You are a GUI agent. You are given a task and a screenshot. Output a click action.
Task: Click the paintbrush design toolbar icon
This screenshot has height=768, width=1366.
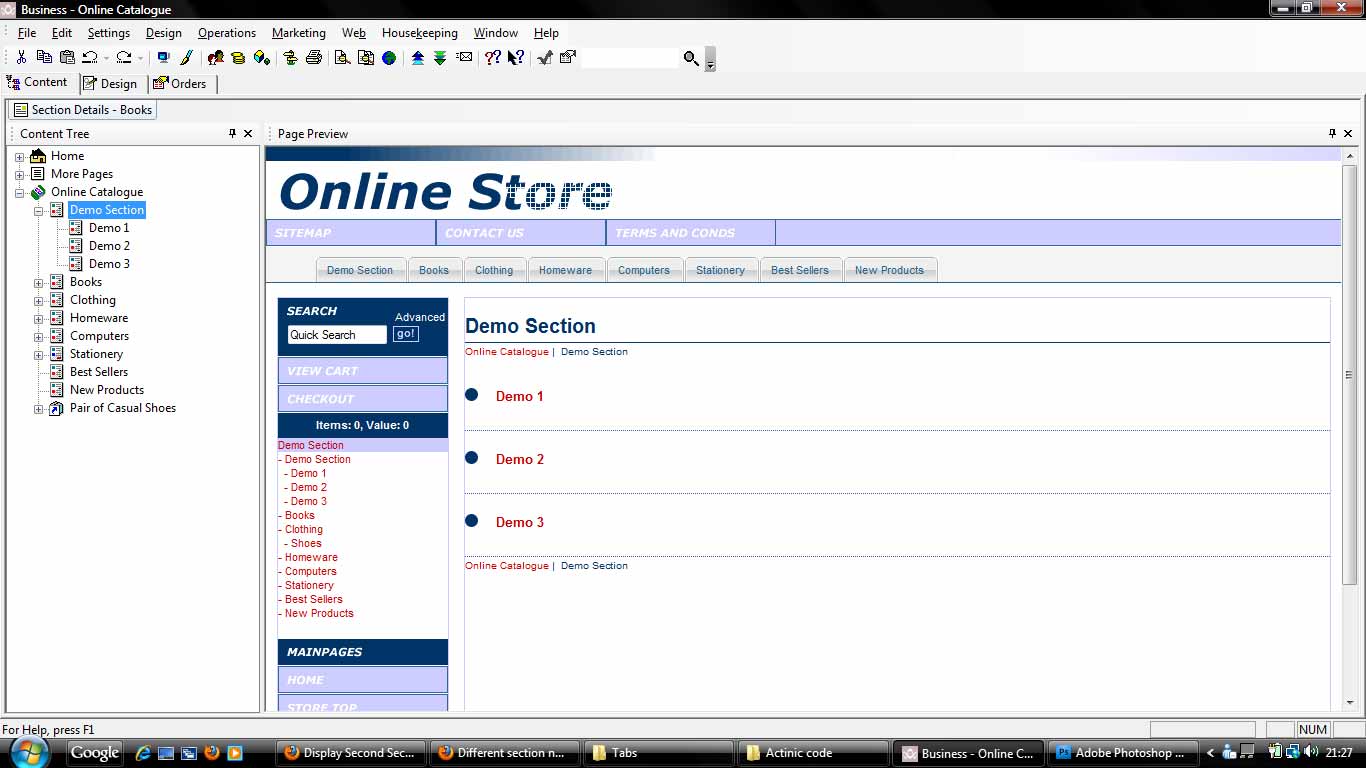[x=186, y=58]
